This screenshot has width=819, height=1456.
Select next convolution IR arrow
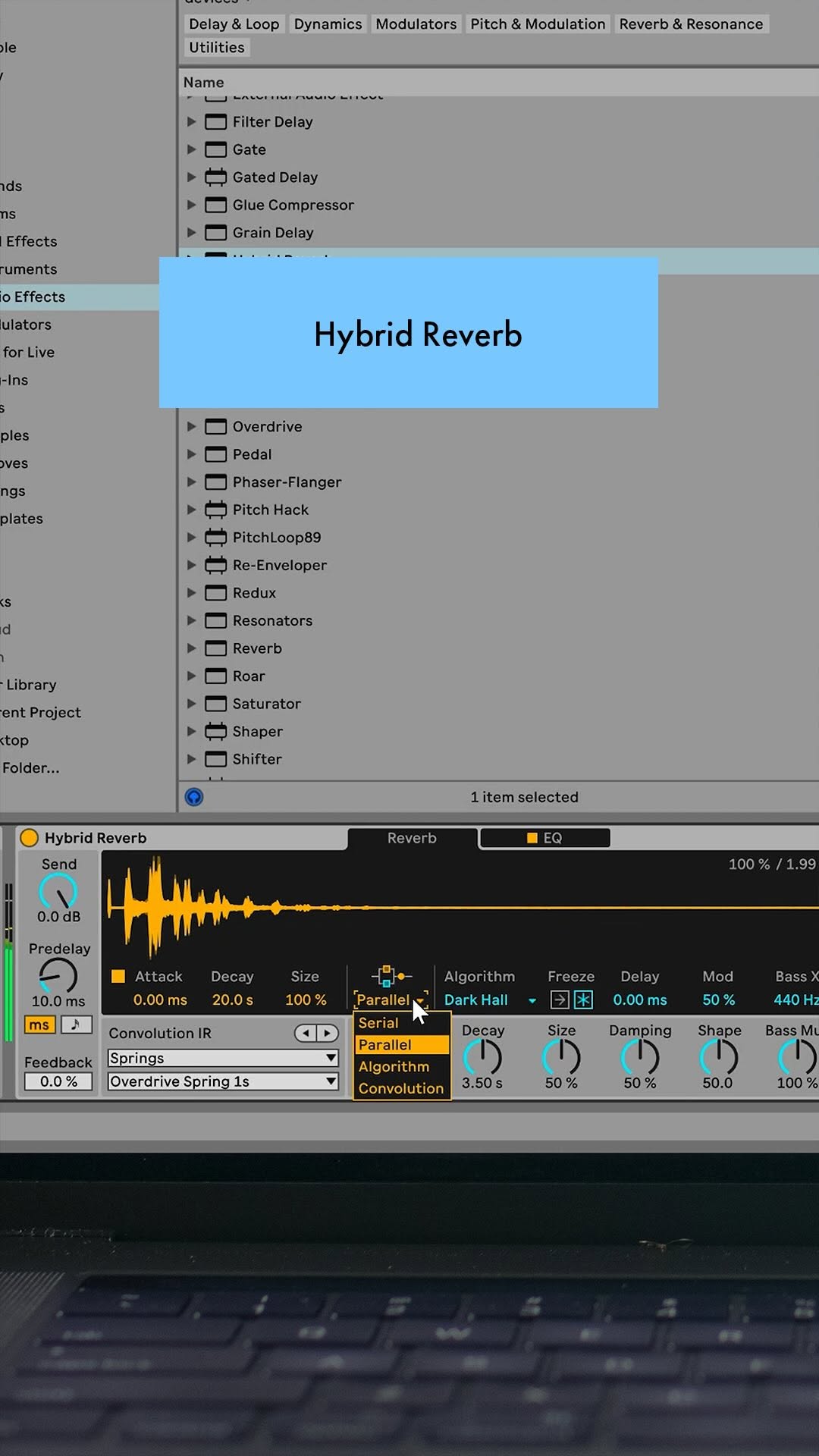[328, 1033]
